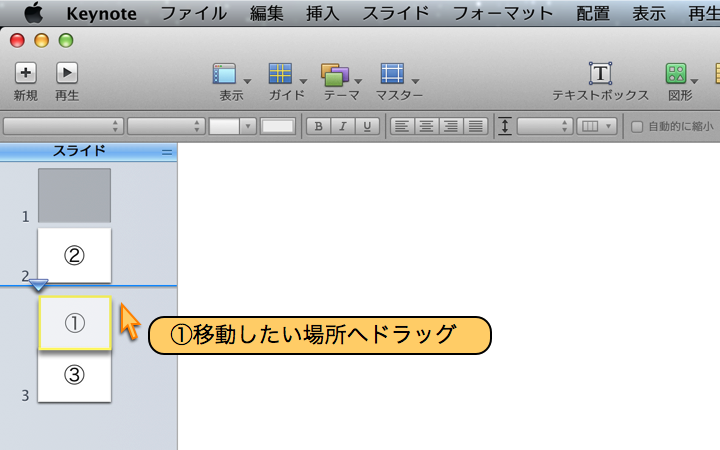The height and width of the screenshot is (450, 720).
Task: Open the font family dropdown
Action: (x=63, y=126)
